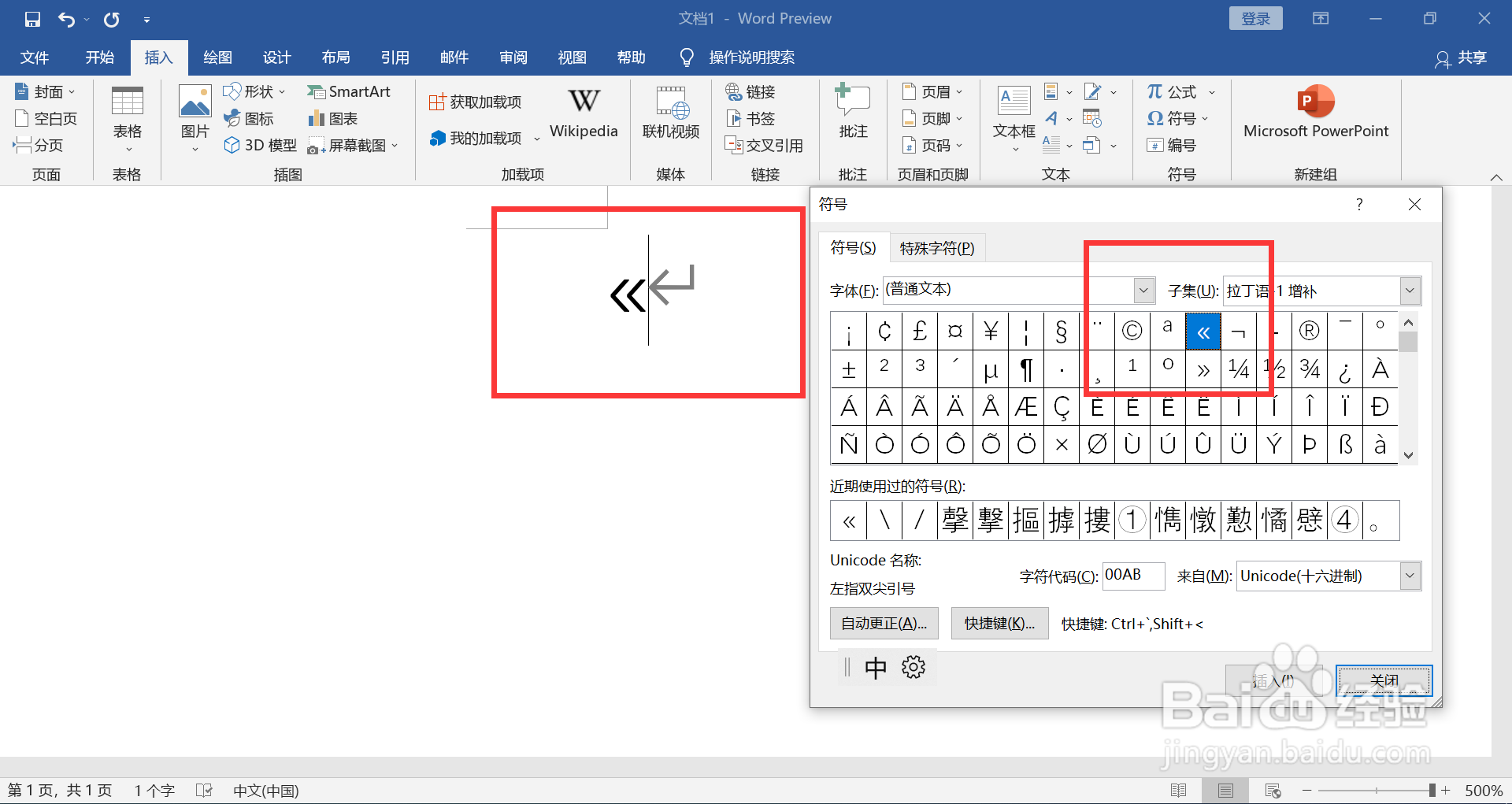Switch to the 特殊字符 tab
This screenshot has height=804, width=1512.
(x=936, y=247)
